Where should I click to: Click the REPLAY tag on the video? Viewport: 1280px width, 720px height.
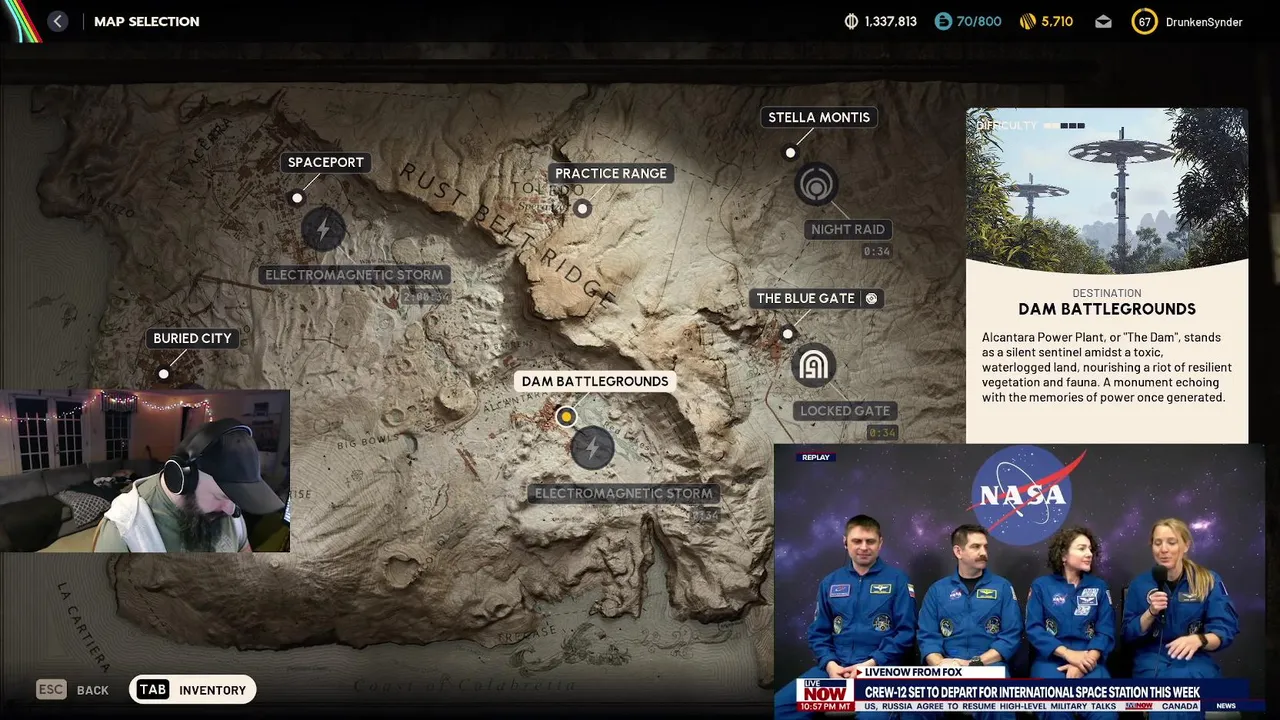tap(815, 457)
